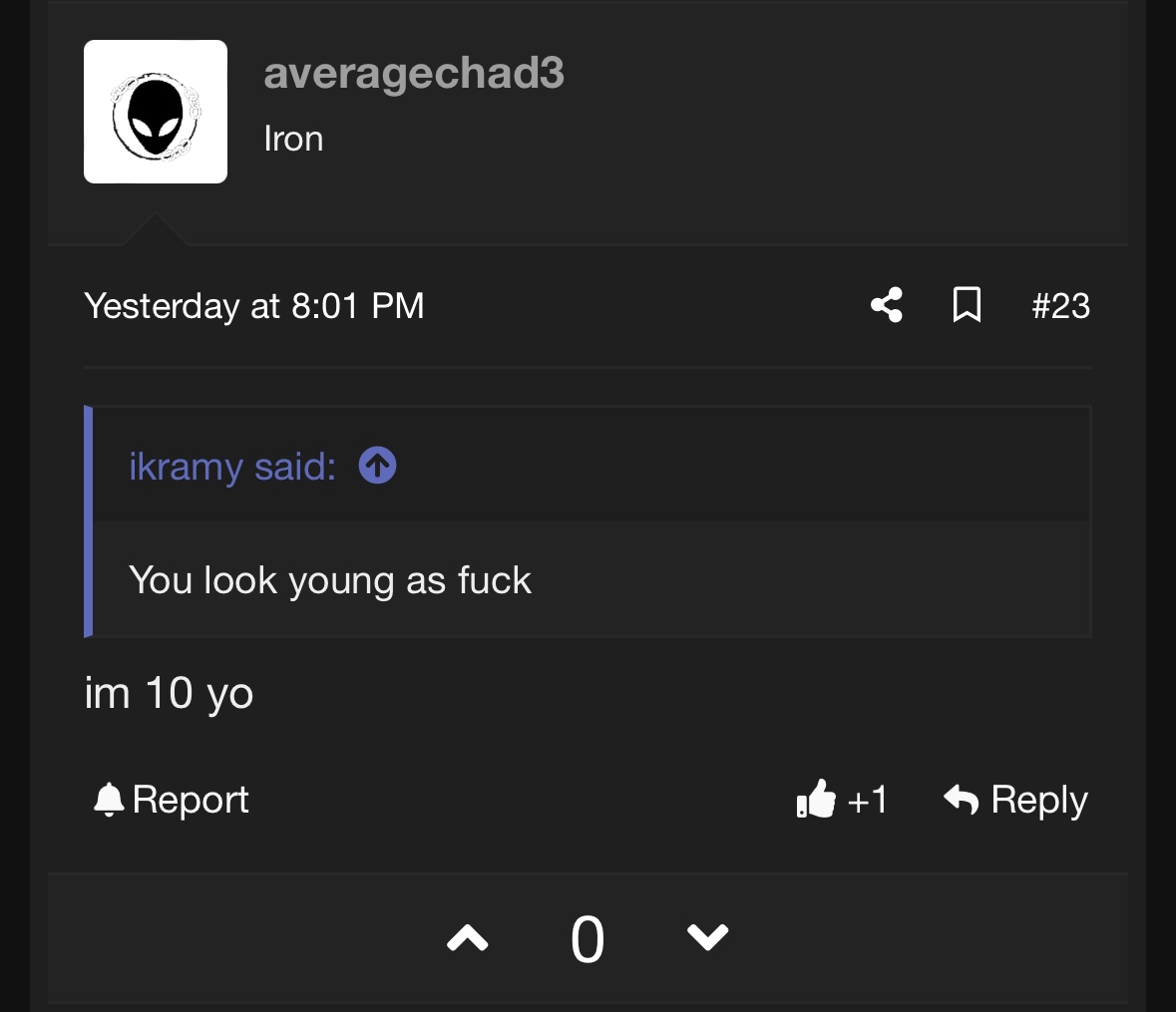The image size is (1176, 1012).
Task: Downvote using the down chevron
Action: (707, 937)
